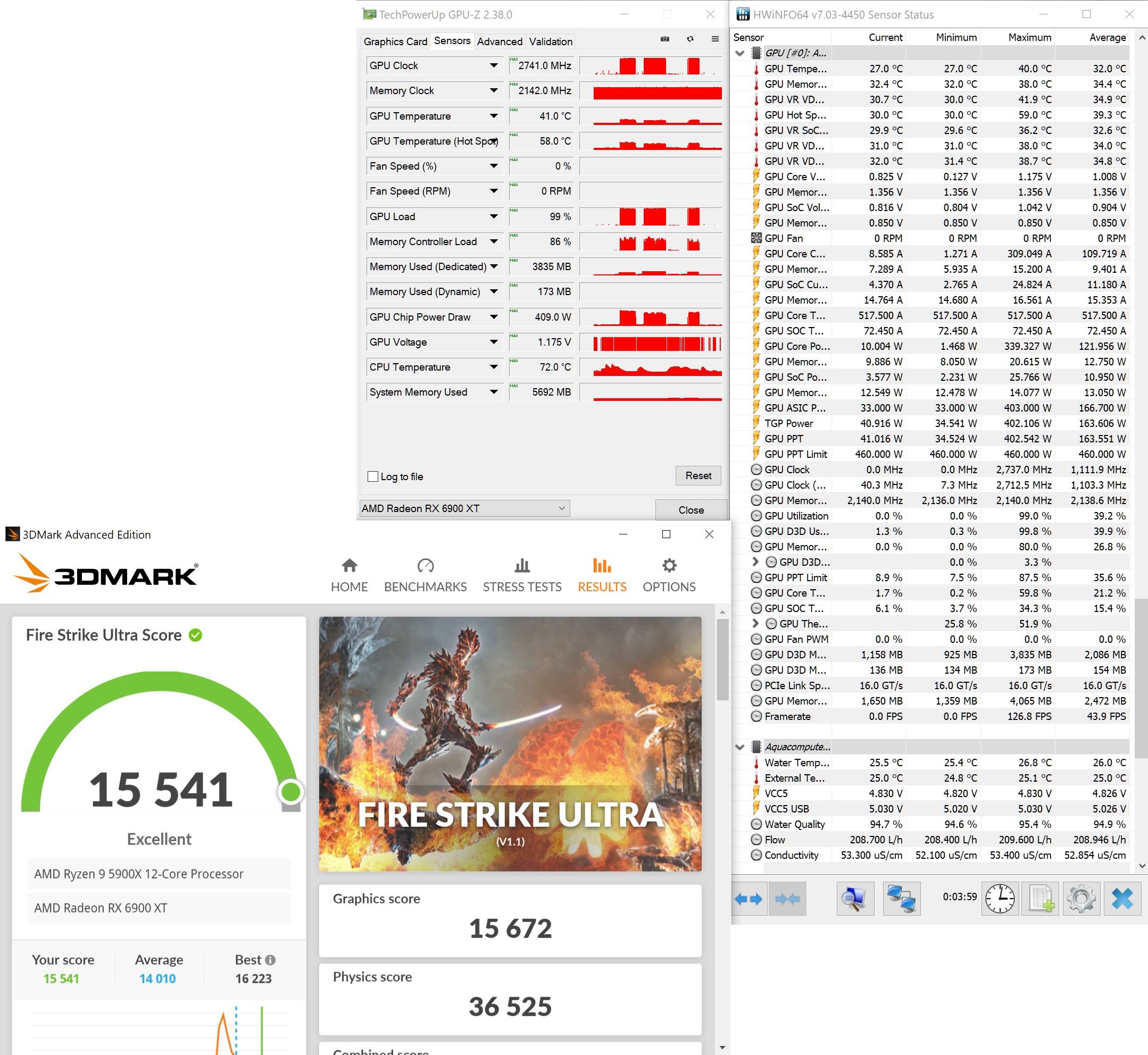Open Fan Speed (RPM) dropdown in GPU-Z
Image resolution: width=1148 pixels, height=1055 pixels.
point(494,191)
